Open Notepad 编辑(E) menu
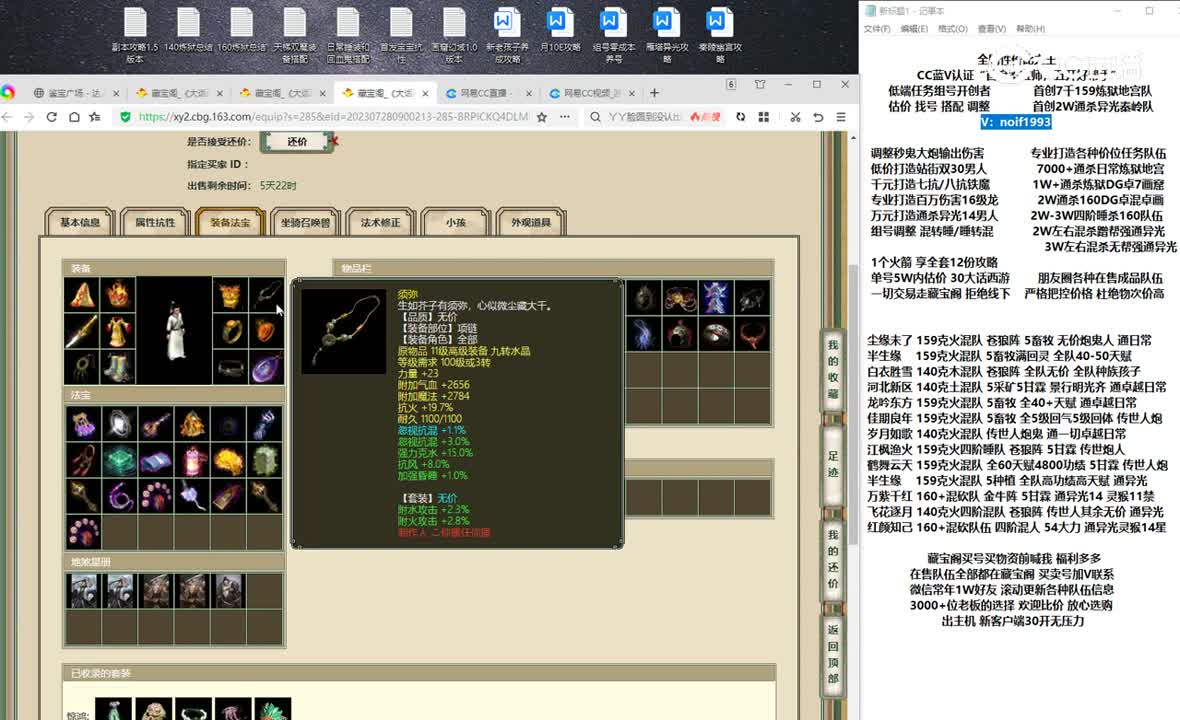 coord(914,29)
